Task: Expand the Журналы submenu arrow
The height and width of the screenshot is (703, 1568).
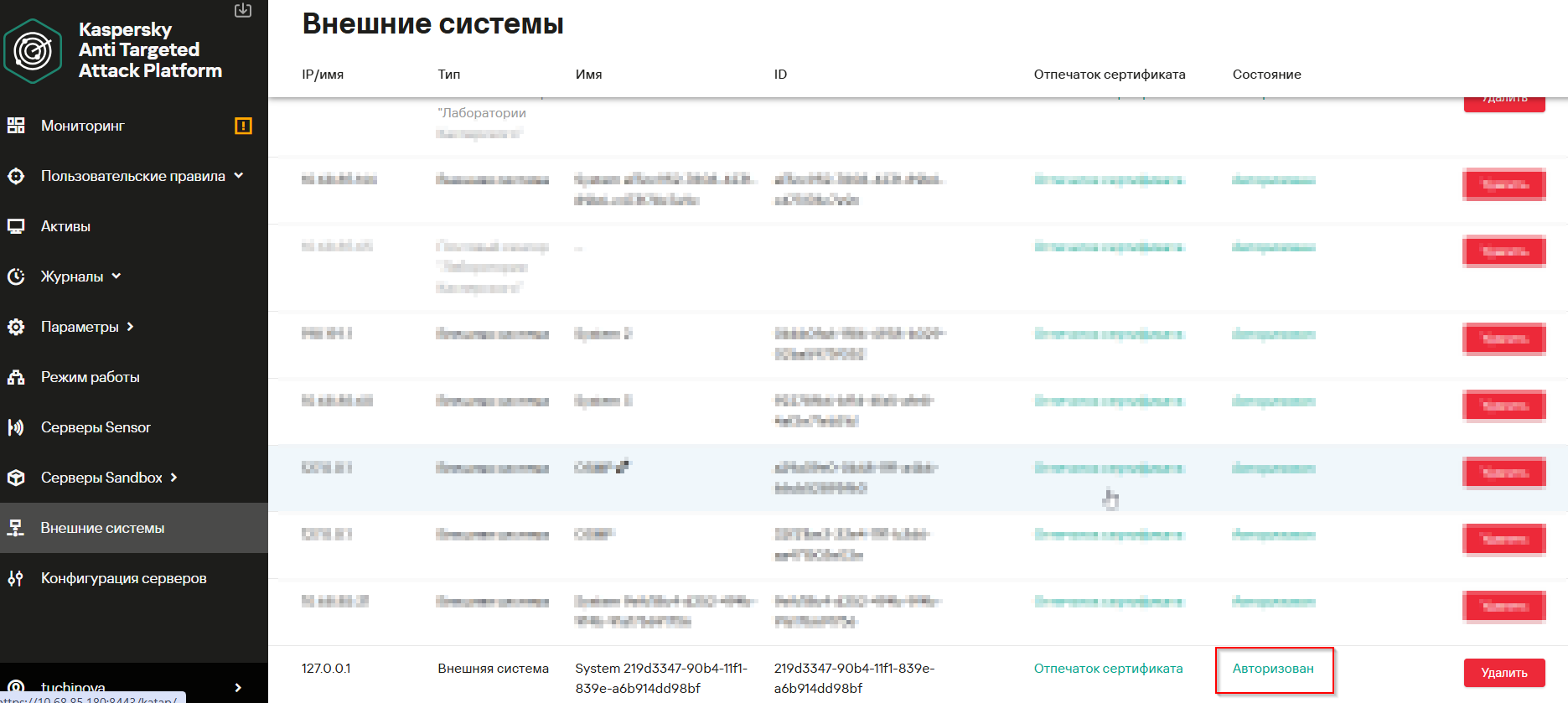Action: pos(116,276)
